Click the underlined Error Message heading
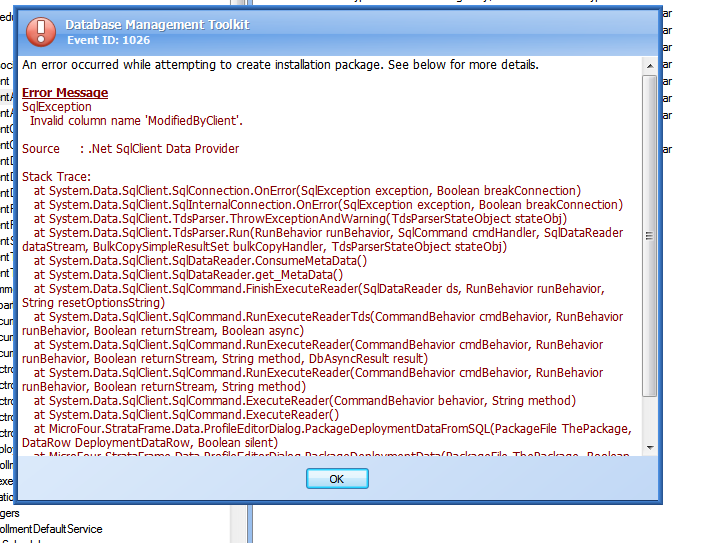 pyautogui.click(x=65, y=93)
